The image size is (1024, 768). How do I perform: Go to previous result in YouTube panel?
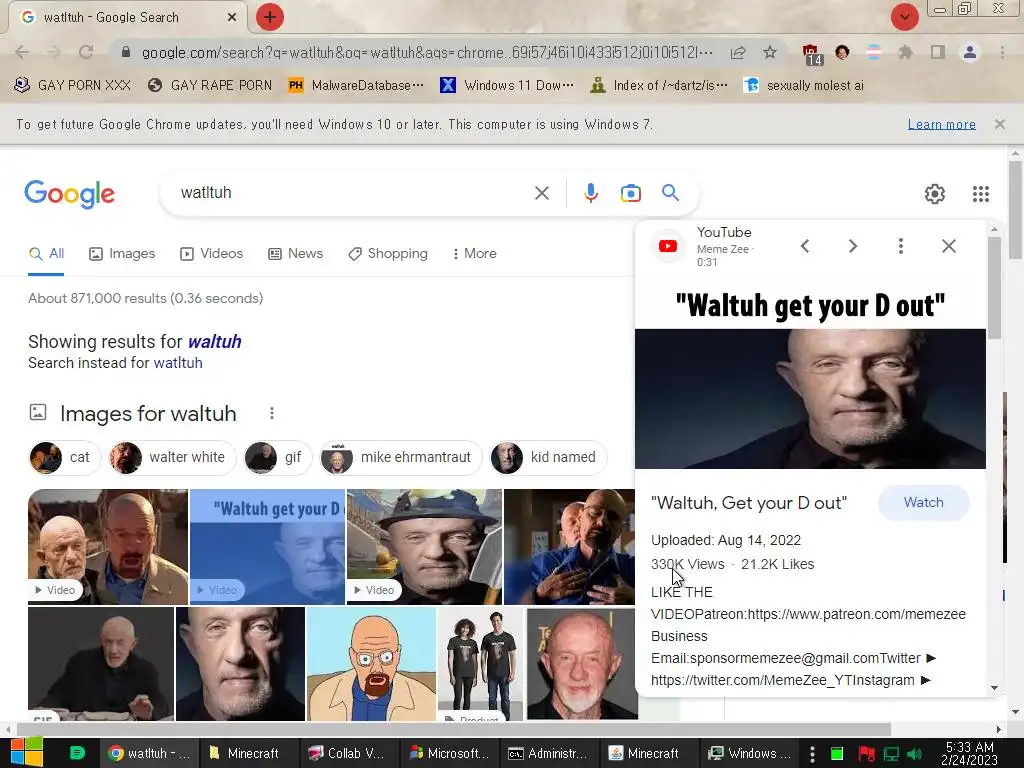pyautogui.click(x=805, y=246)
